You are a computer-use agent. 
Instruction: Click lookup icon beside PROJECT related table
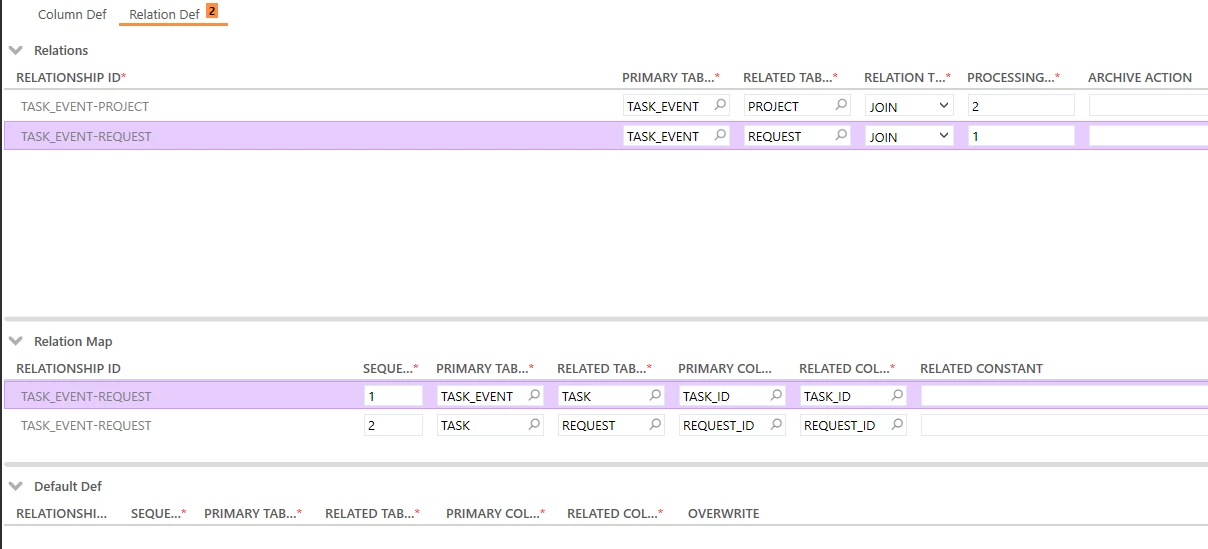click(841, 105)
